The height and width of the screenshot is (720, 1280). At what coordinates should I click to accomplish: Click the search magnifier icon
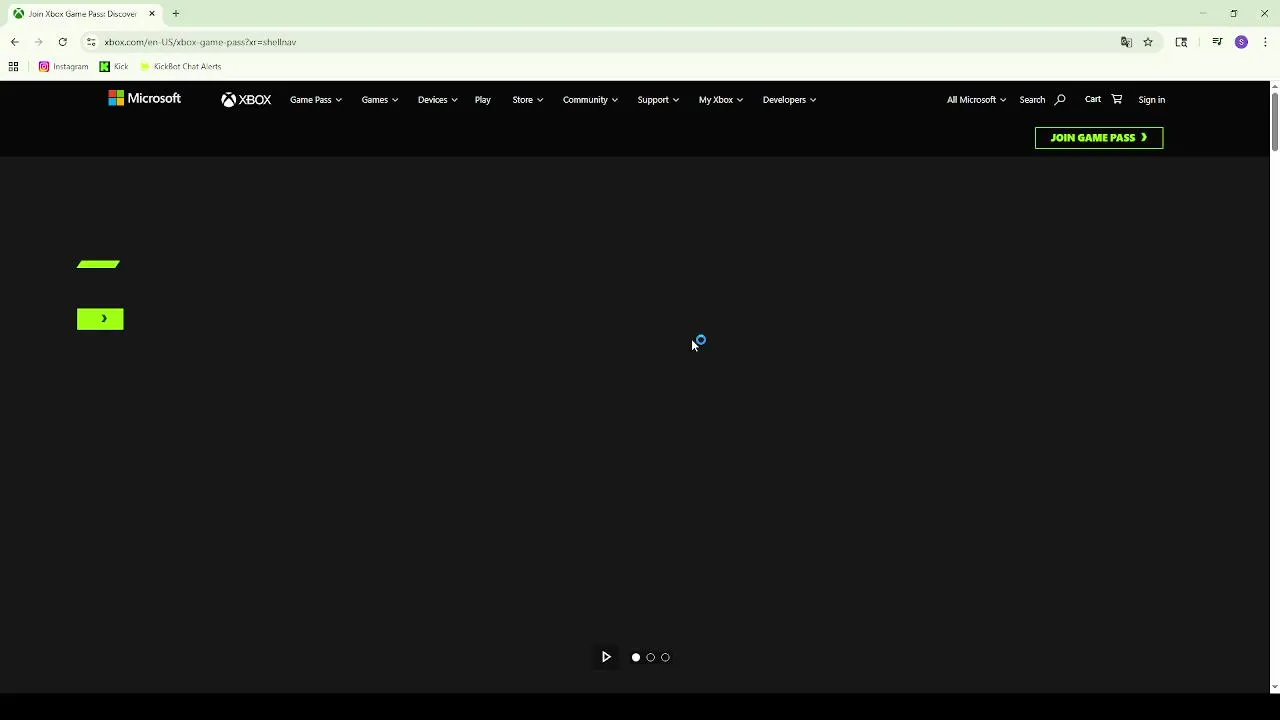click(x=1060, y=100)
